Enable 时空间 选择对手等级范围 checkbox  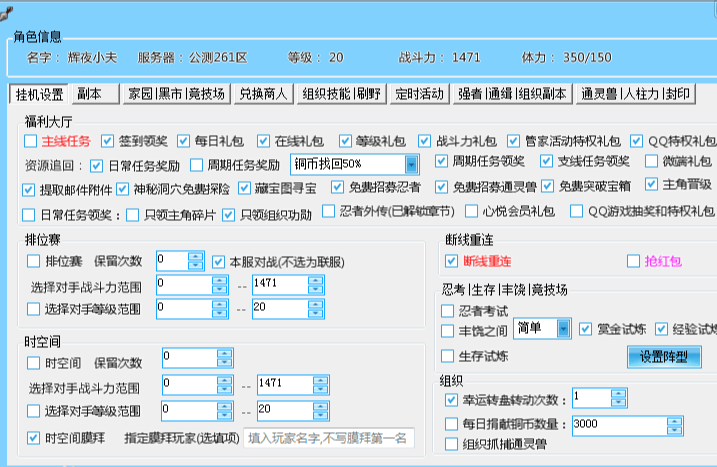tap(33, 411)
